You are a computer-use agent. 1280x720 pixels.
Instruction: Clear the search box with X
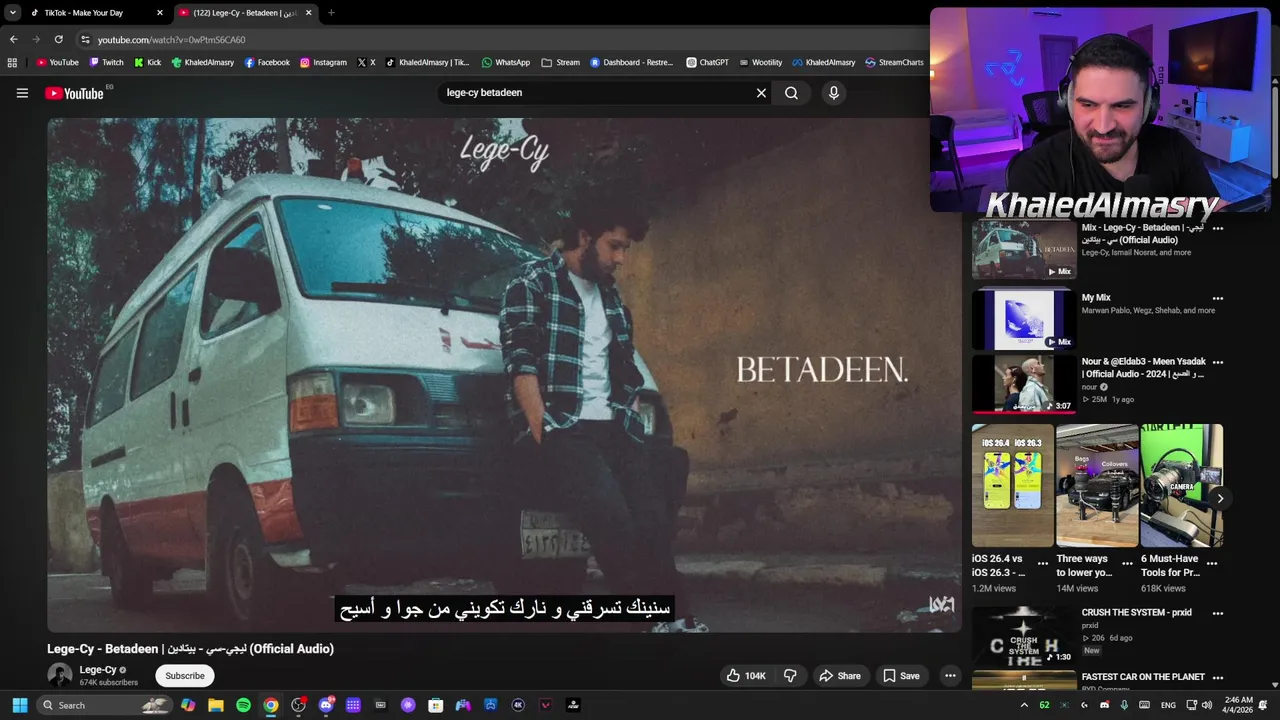tap(761, 93)
